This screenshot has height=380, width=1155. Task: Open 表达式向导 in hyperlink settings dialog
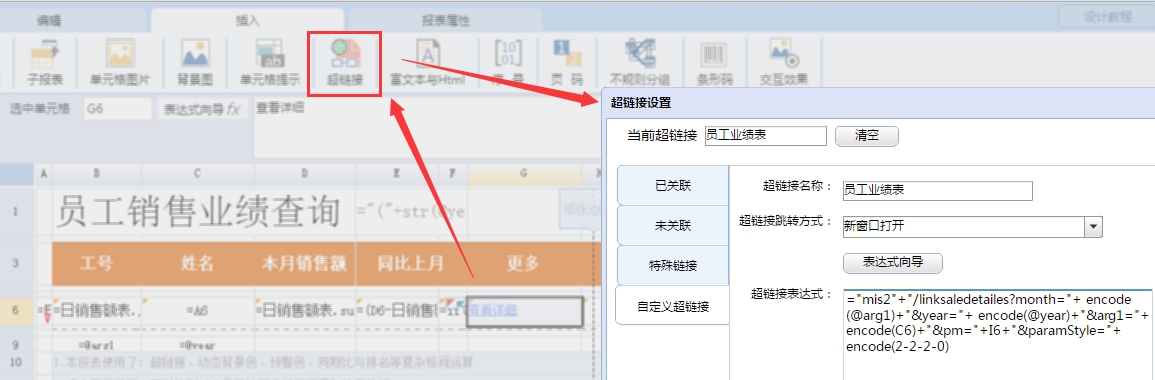(893, 262)
